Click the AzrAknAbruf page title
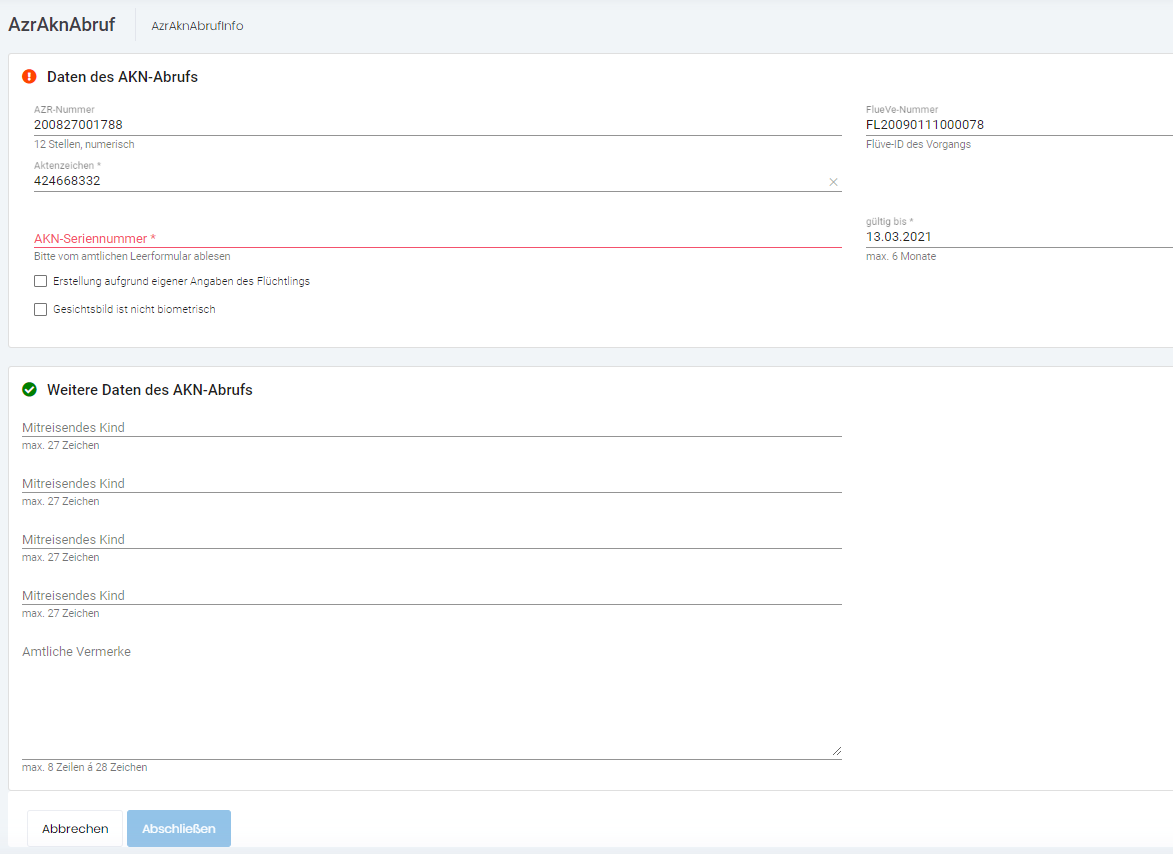Screen dimensions: 1173x854 tap(61, 25)
